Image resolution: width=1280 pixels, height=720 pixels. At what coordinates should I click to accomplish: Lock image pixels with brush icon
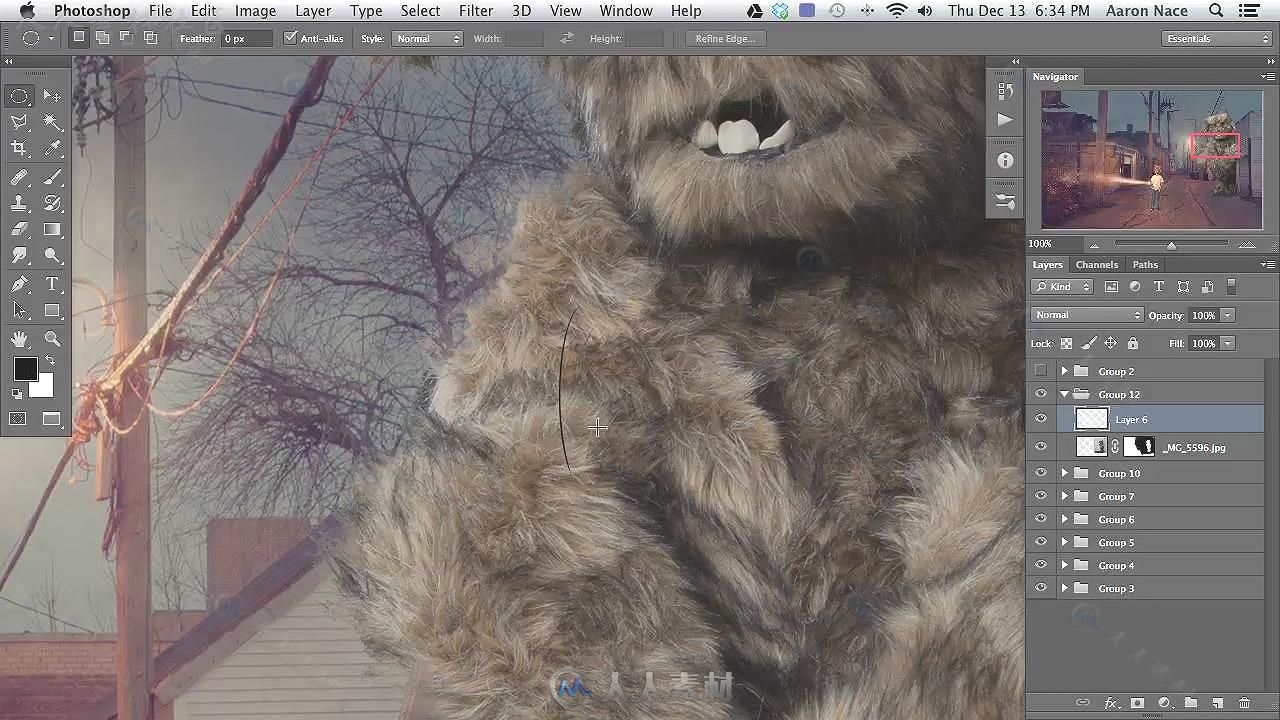pyautogui.click(x=1089, y=343)
